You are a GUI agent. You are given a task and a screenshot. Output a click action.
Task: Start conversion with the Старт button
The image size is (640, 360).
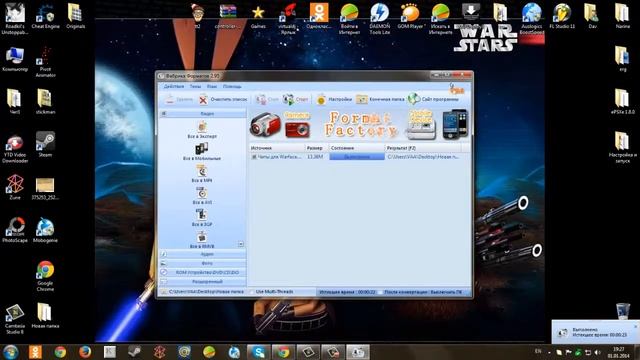coord(296,99)
